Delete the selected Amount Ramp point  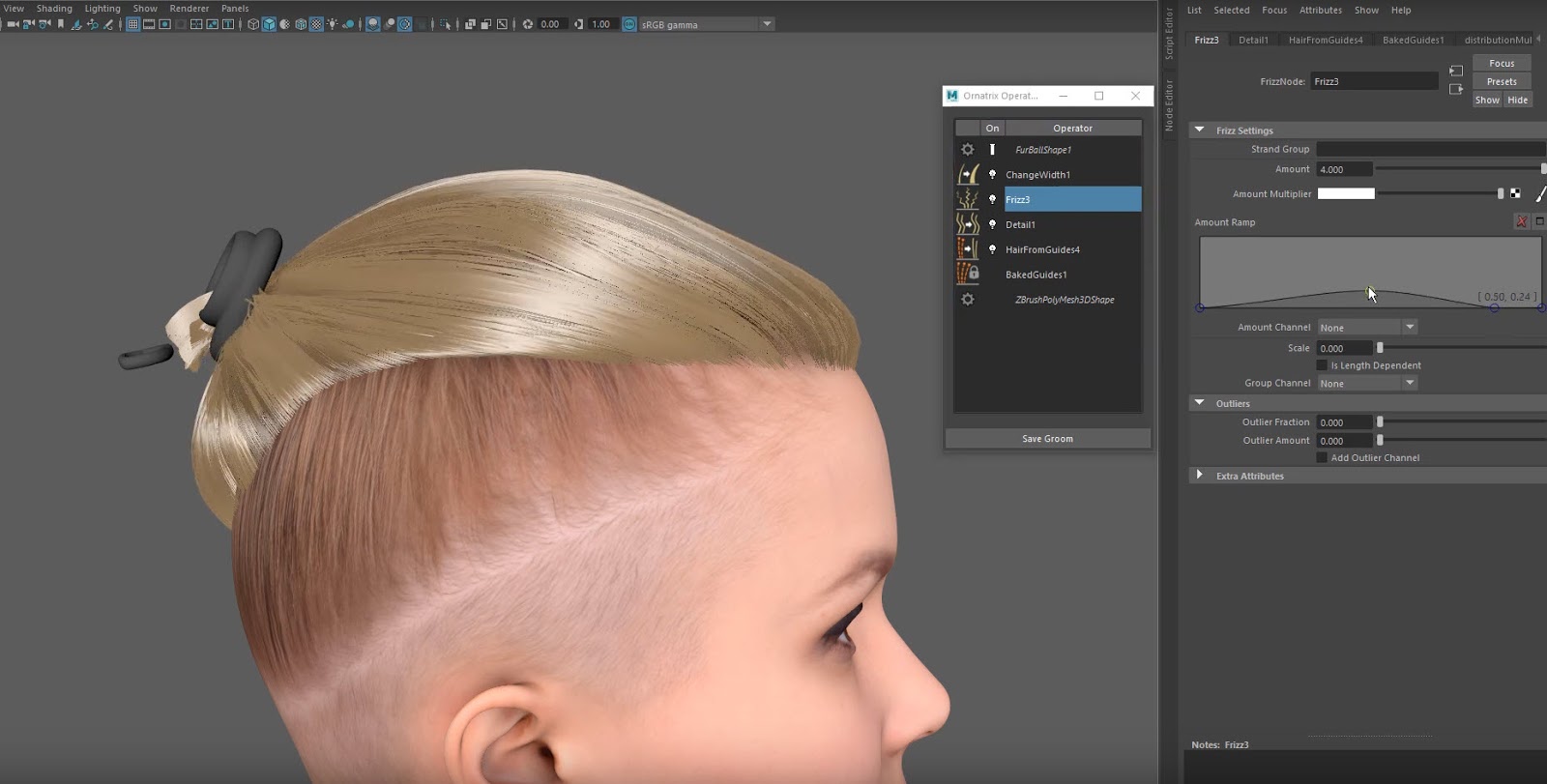pos(1521,222)
